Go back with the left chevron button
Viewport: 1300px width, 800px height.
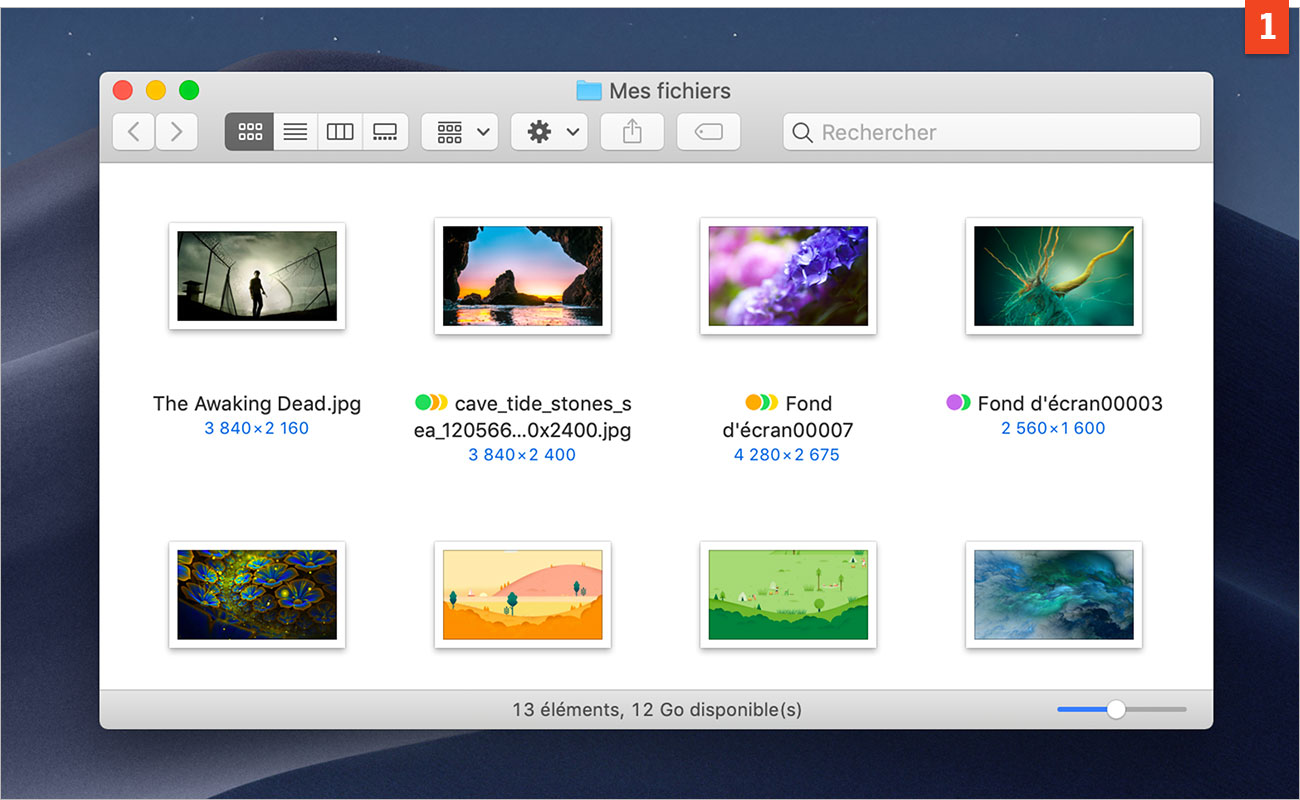[133, 132]
